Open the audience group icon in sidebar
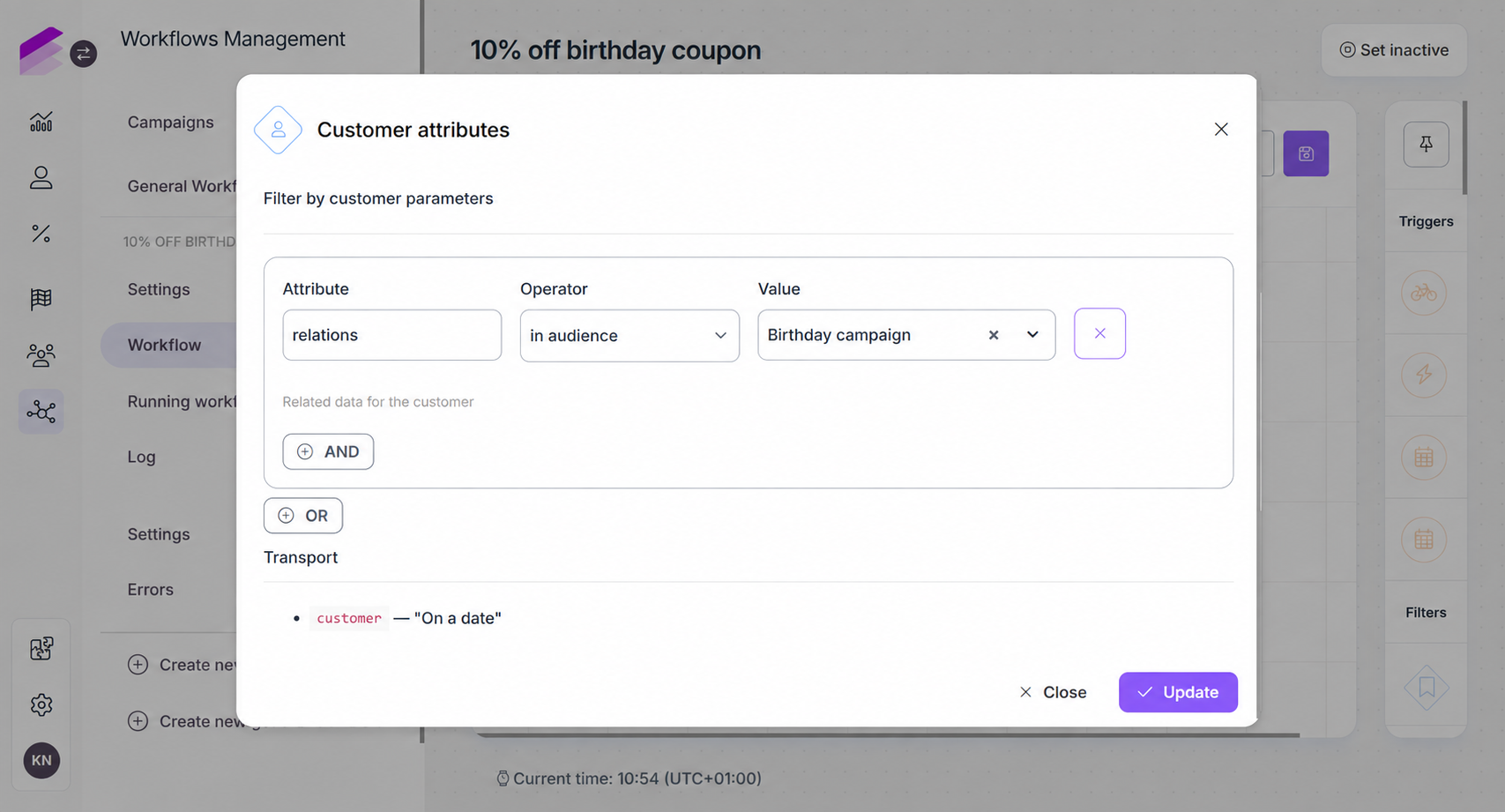 41,355
